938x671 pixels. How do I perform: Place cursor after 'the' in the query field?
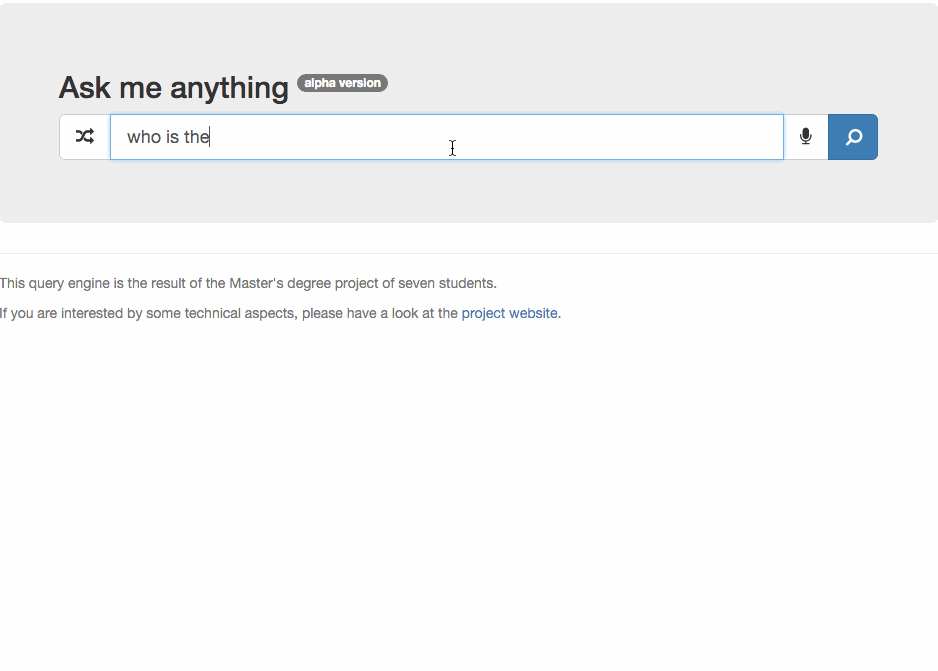pyautogui.click(x=210, y=137)
